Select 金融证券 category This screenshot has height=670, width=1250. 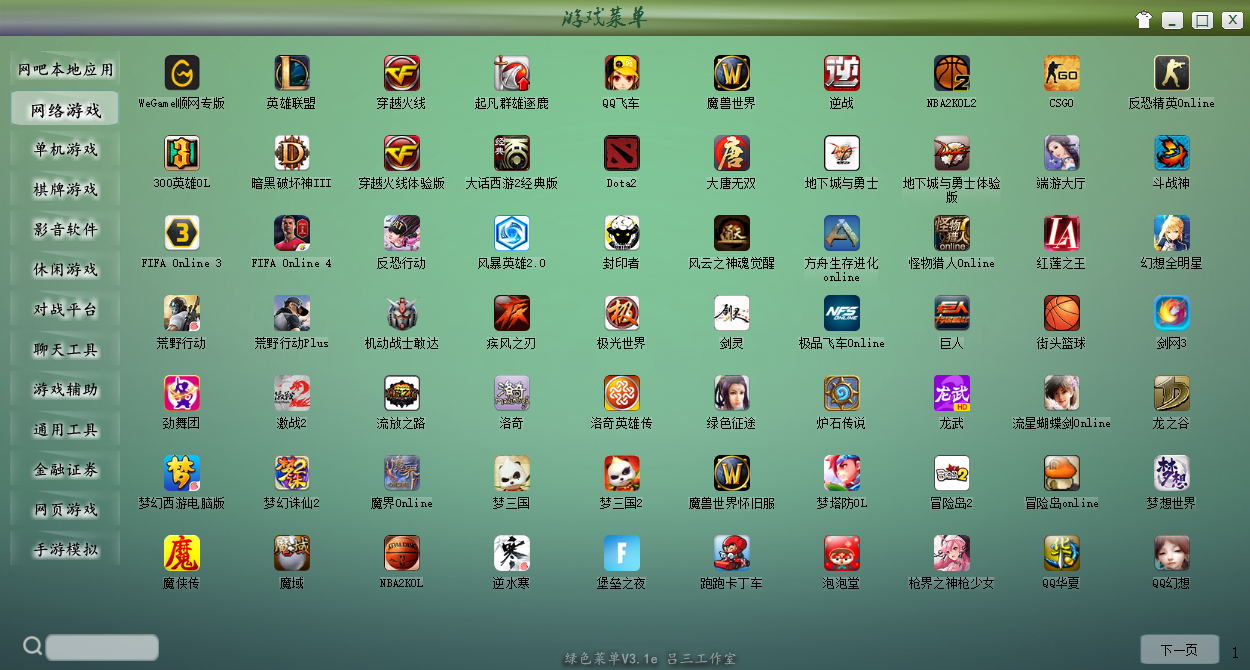(x=66, y=469)
